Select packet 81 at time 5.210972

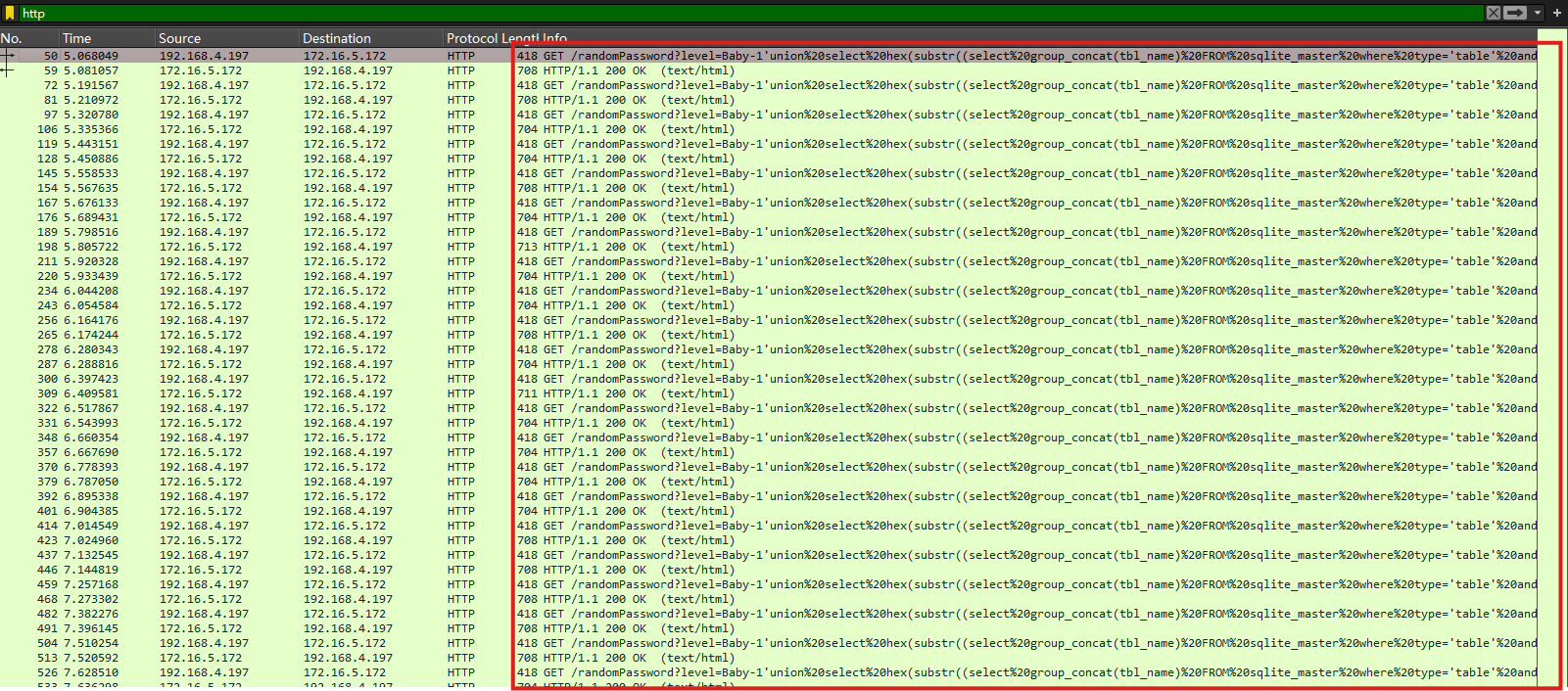[769, 100]
